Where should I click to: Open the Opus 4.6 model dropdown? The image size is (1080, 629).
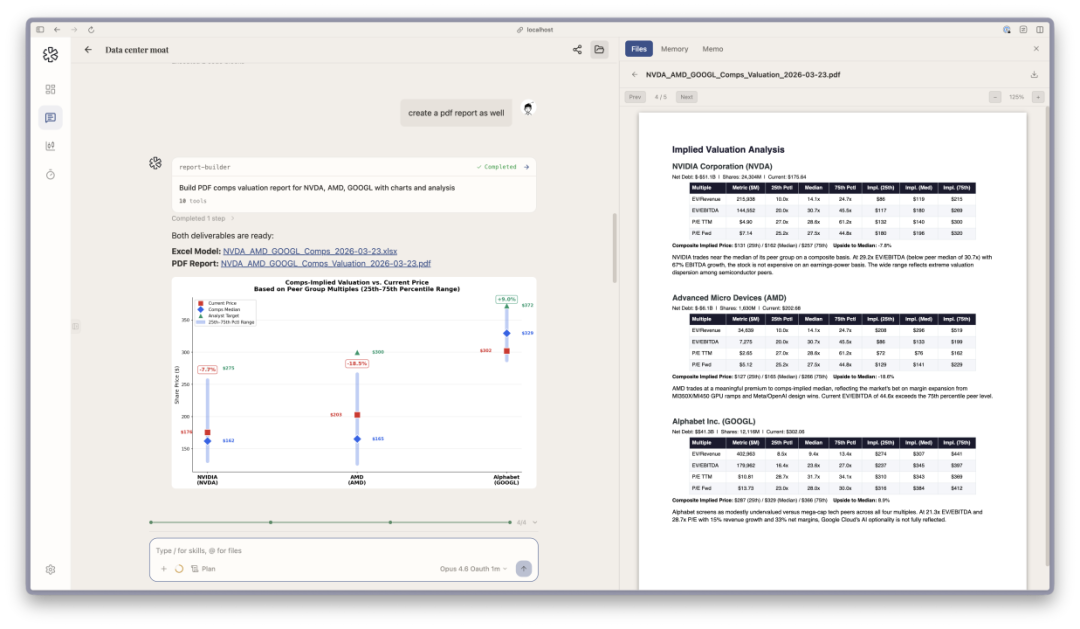pos(473,569)
